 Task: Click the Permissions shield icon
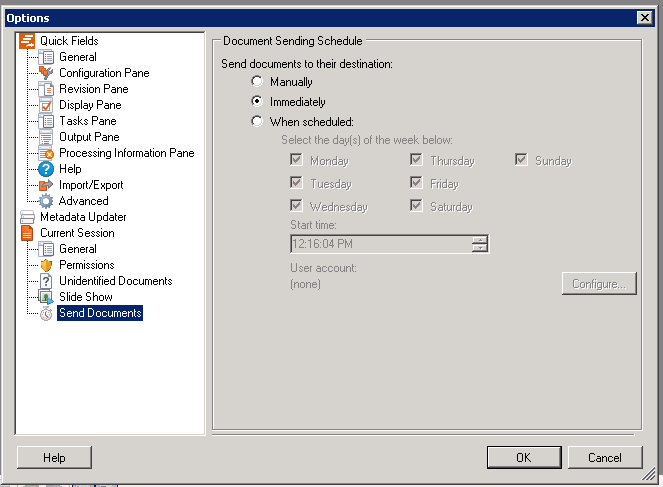click(46, 265)
